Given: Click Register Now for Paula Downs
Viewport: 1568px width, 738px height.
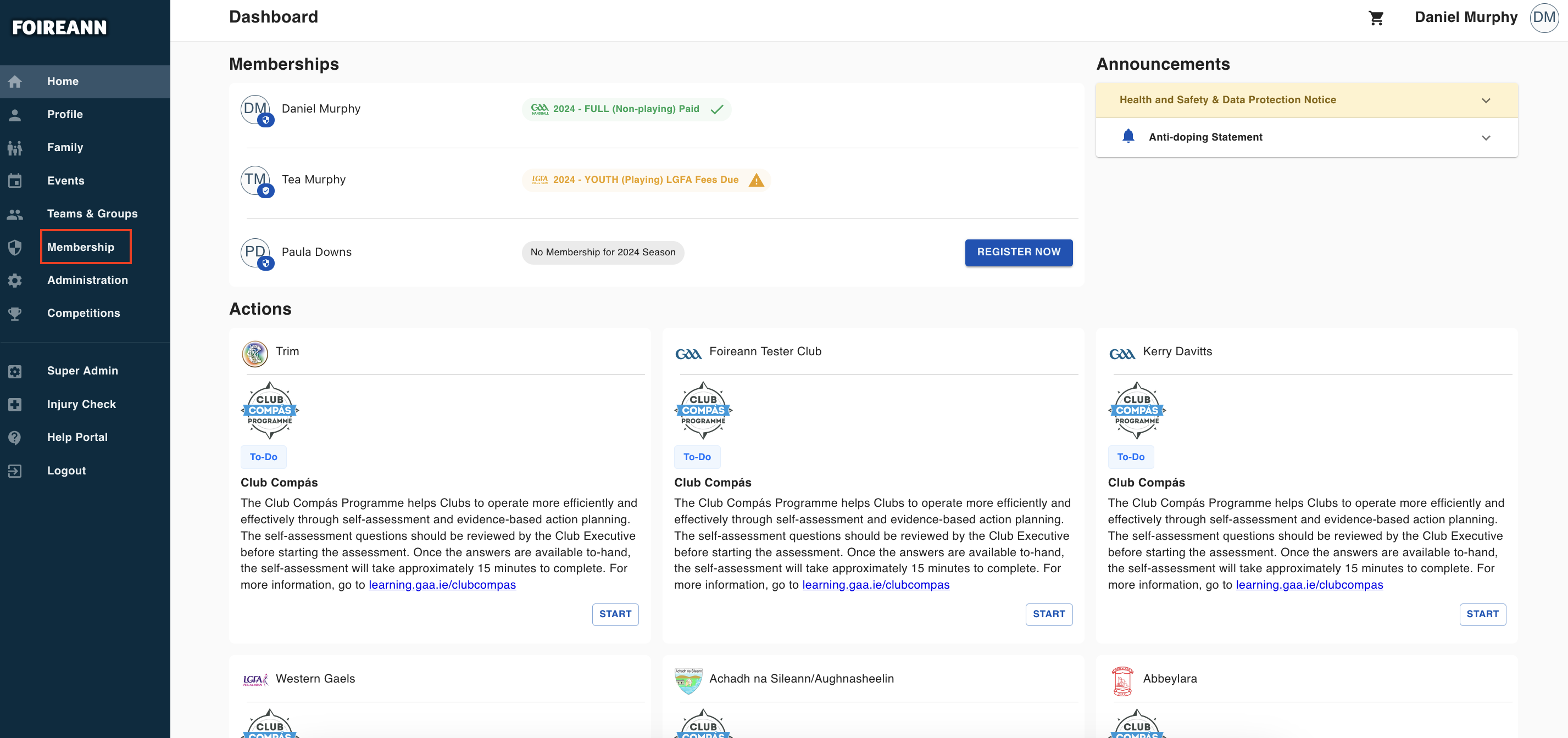Looking at the screenshot, I should point(1019,253).
